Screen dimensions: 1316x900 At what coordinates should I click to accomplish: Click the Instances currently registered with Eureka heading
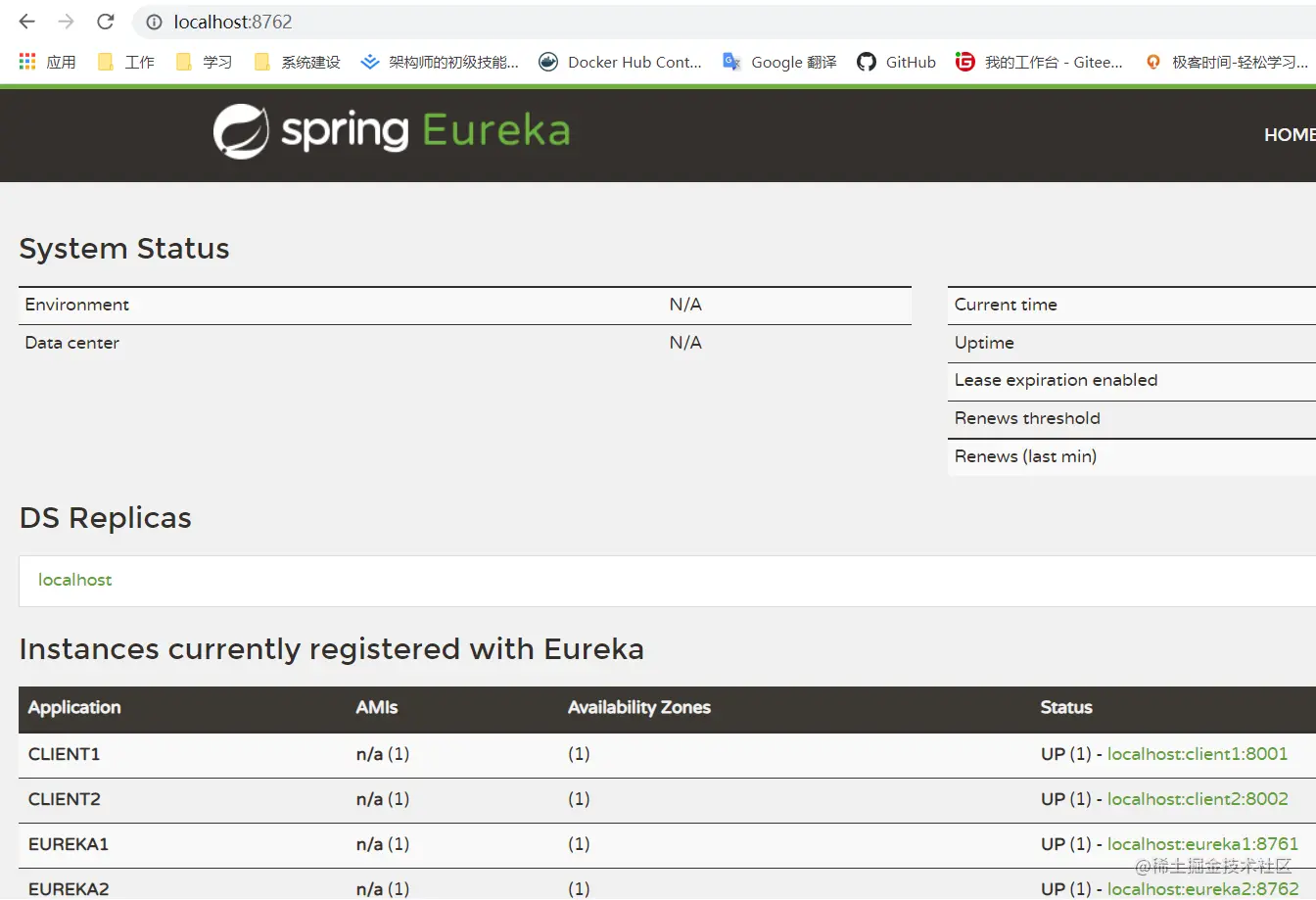pyautogui.click(x=332, y=649)
